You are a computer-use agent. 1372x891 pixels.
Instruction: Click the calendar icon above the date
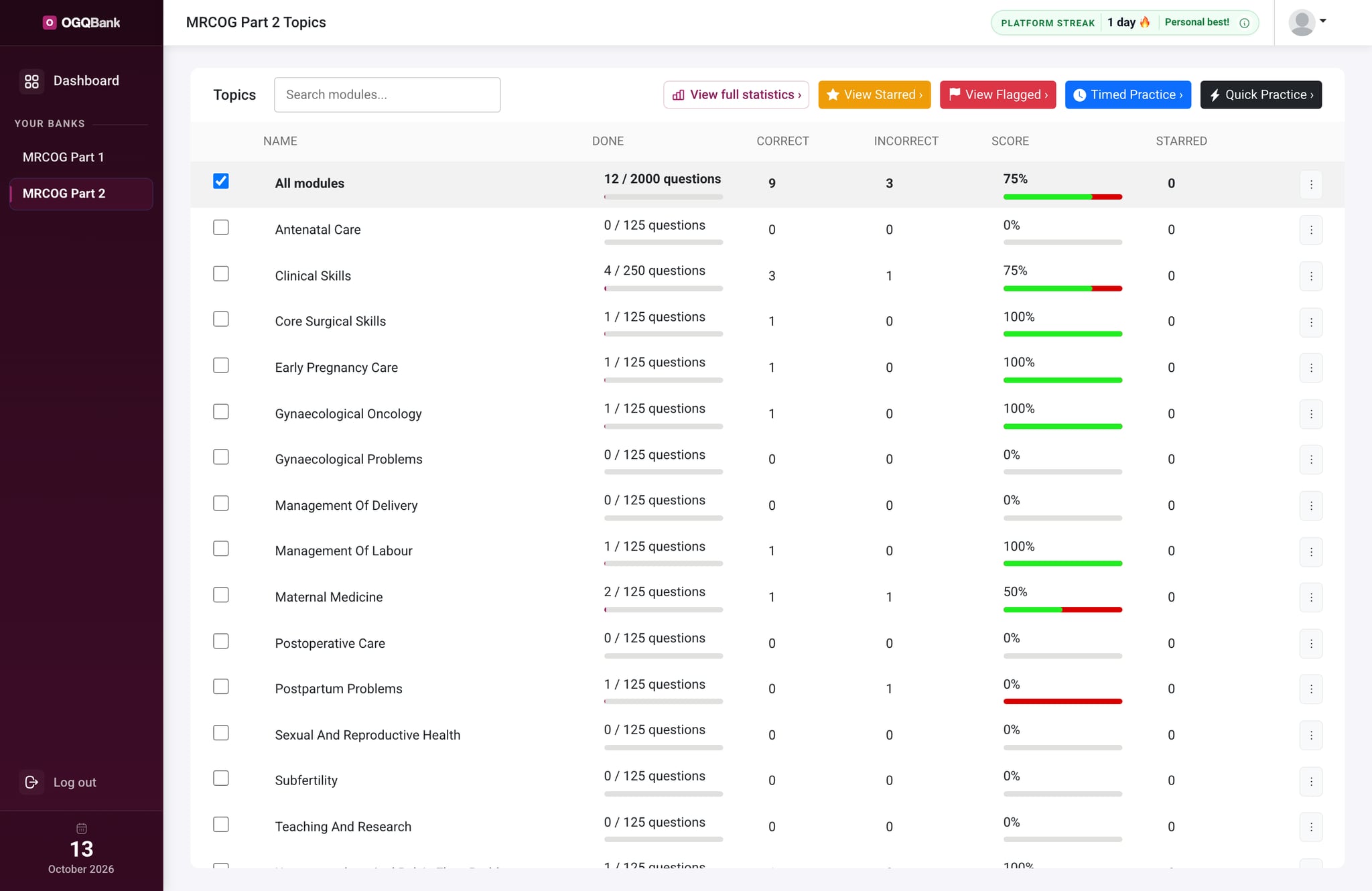click(x=82, y=828)
